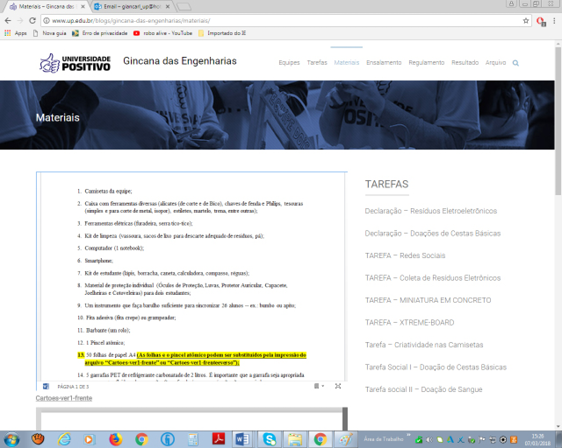
Task: Open TAREFA – XTREME-BOARD link
Action: tap(410, 323)
